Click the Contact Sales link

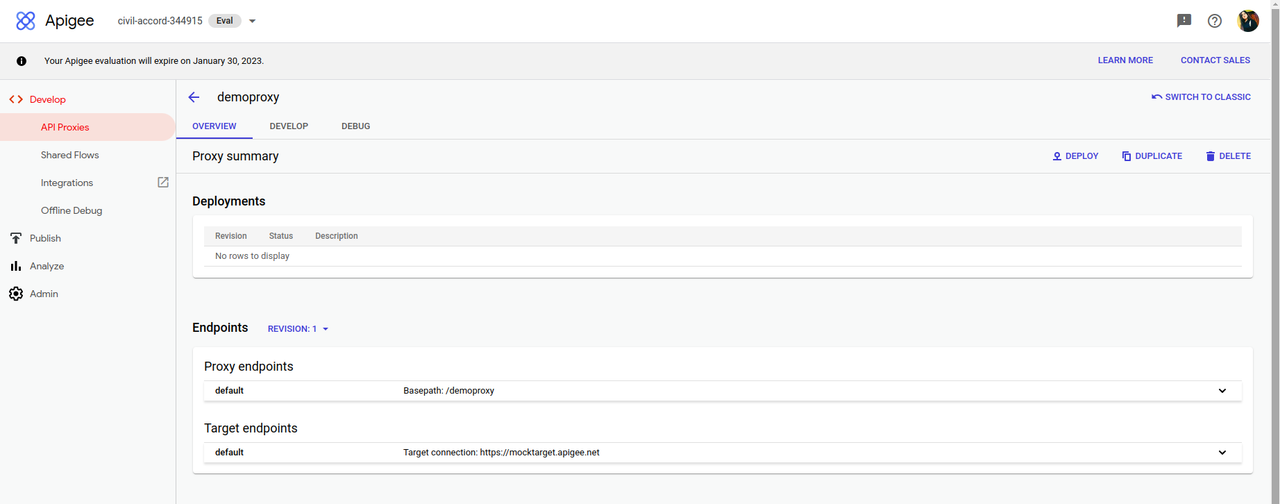[1215, 60]
